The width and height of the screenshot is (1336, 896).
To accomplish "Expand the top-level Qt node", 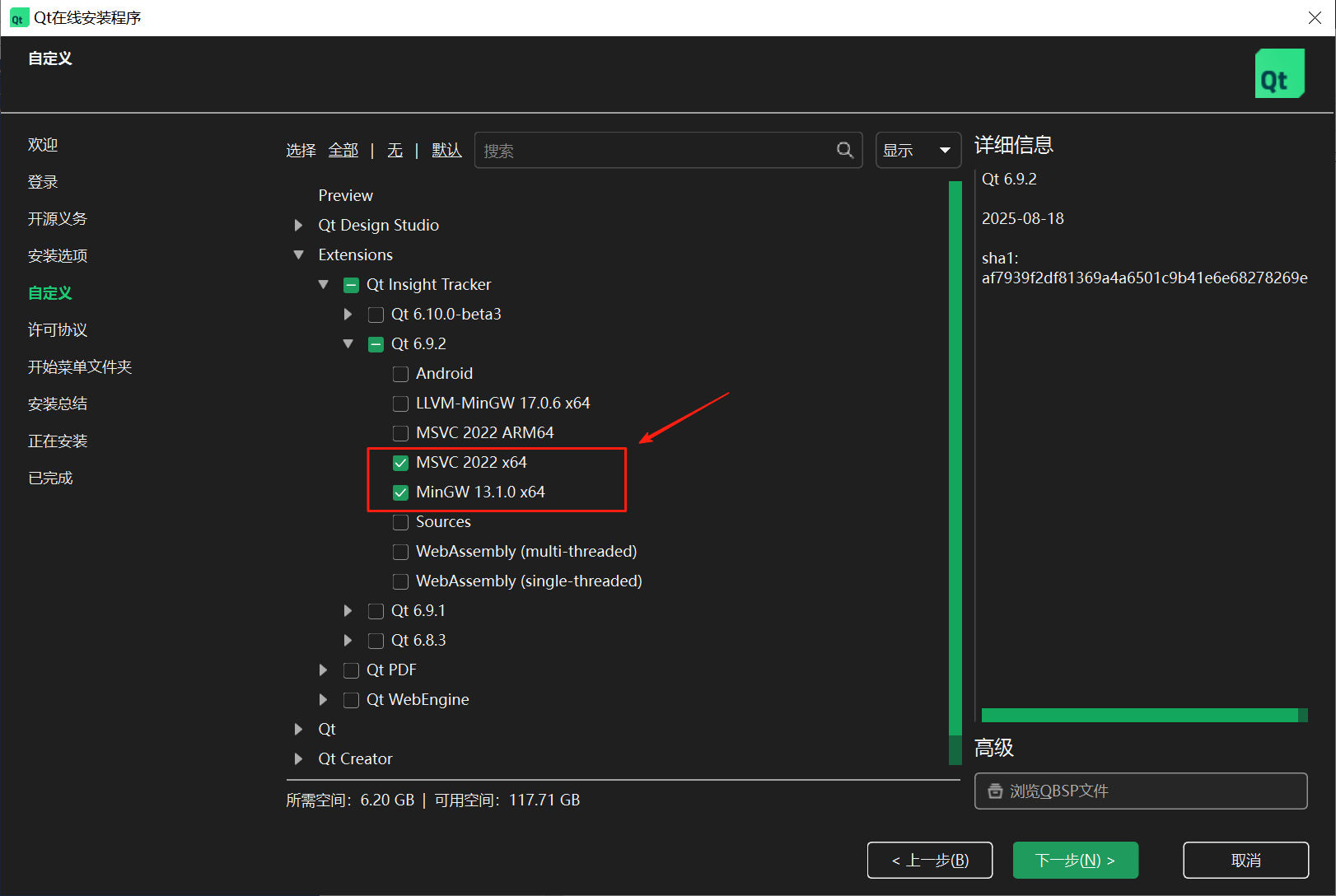I will tap(298, 729).
